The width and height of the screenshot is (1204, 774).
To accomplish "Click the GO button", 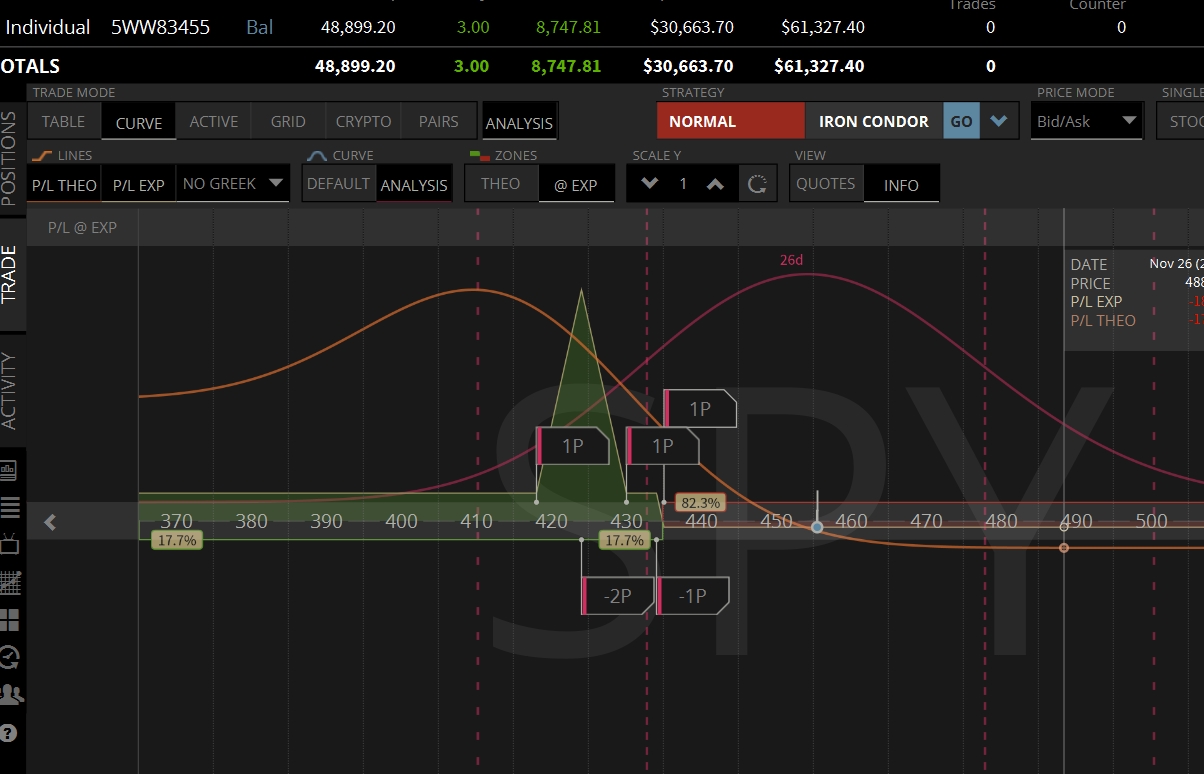I will pyautogui.click(x=961, y=121).
